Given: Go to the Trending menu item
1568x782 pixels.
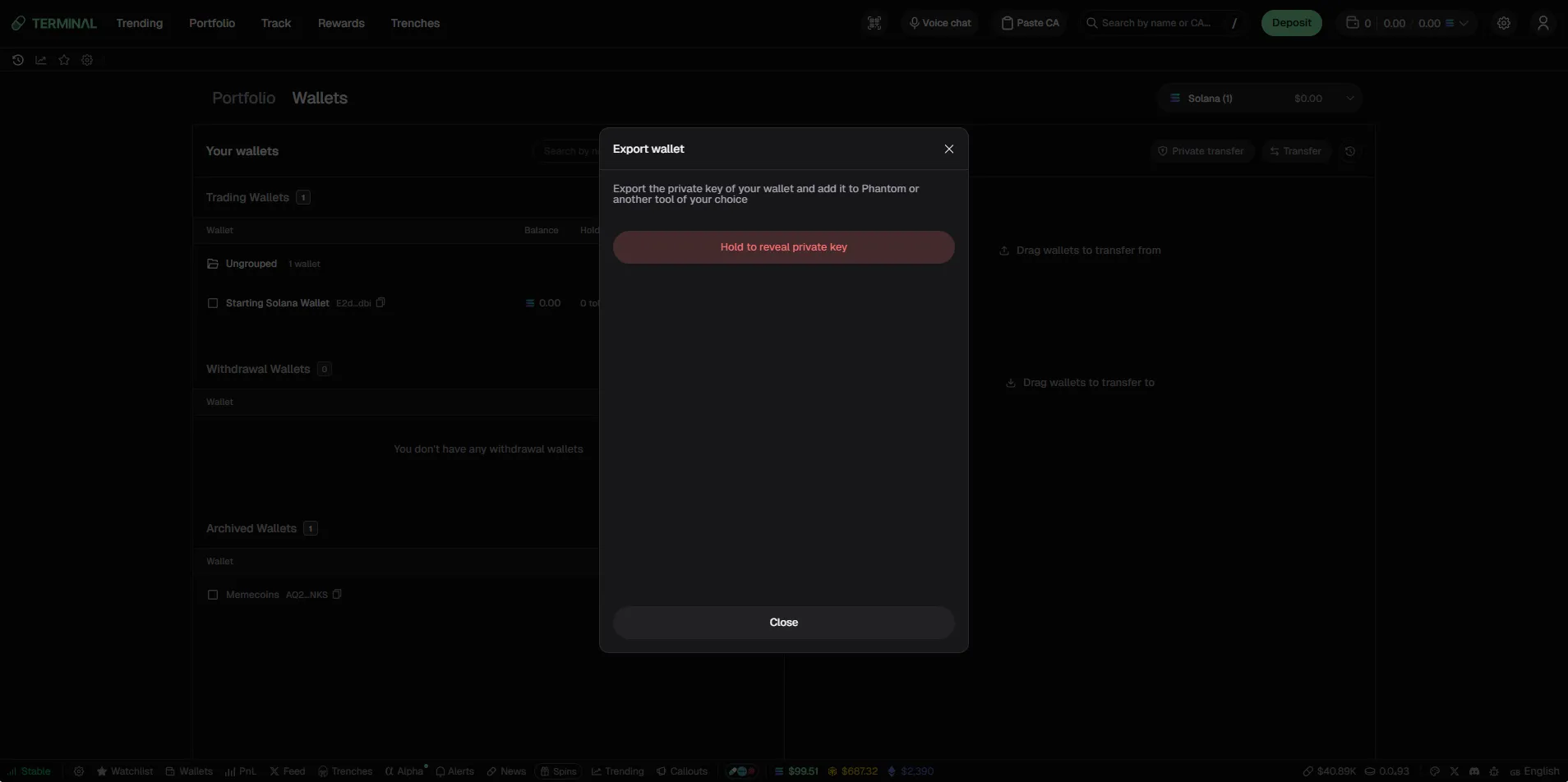Looking at the screenshot, I should pyautogui.click(x=140, y=23).
